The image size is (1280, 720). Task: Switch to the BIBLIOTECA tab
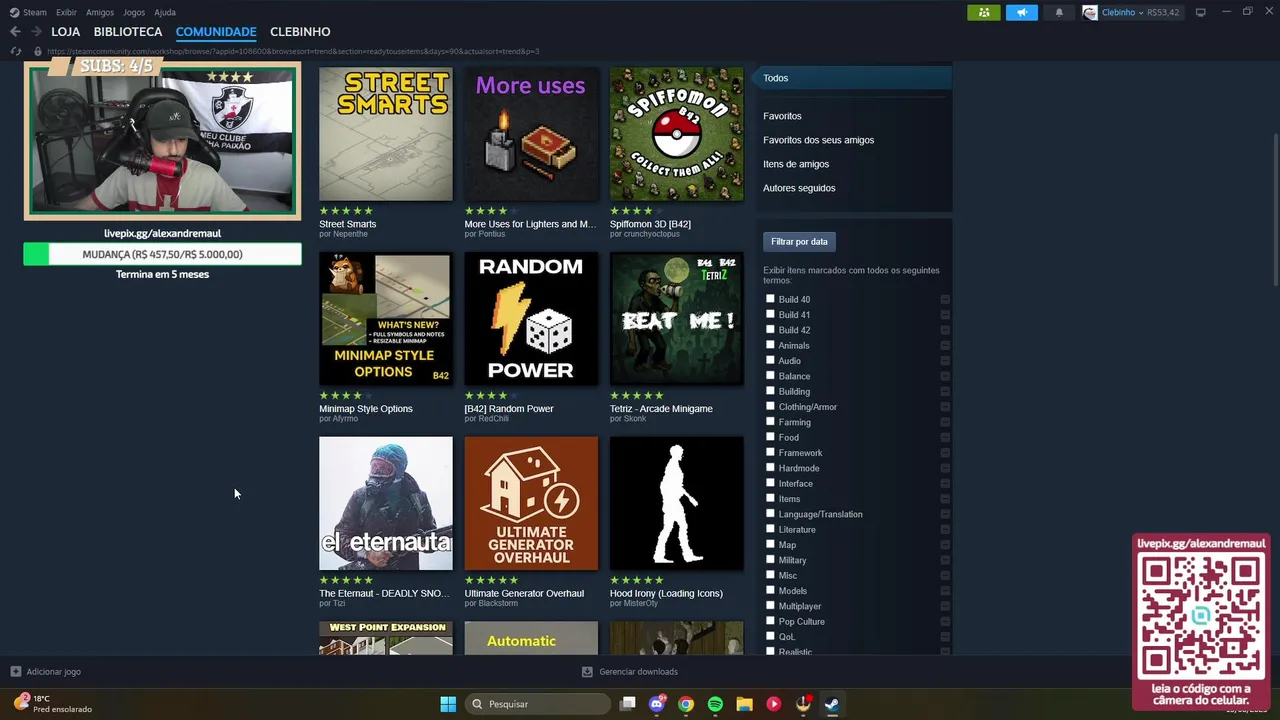(x=128, y=32)
